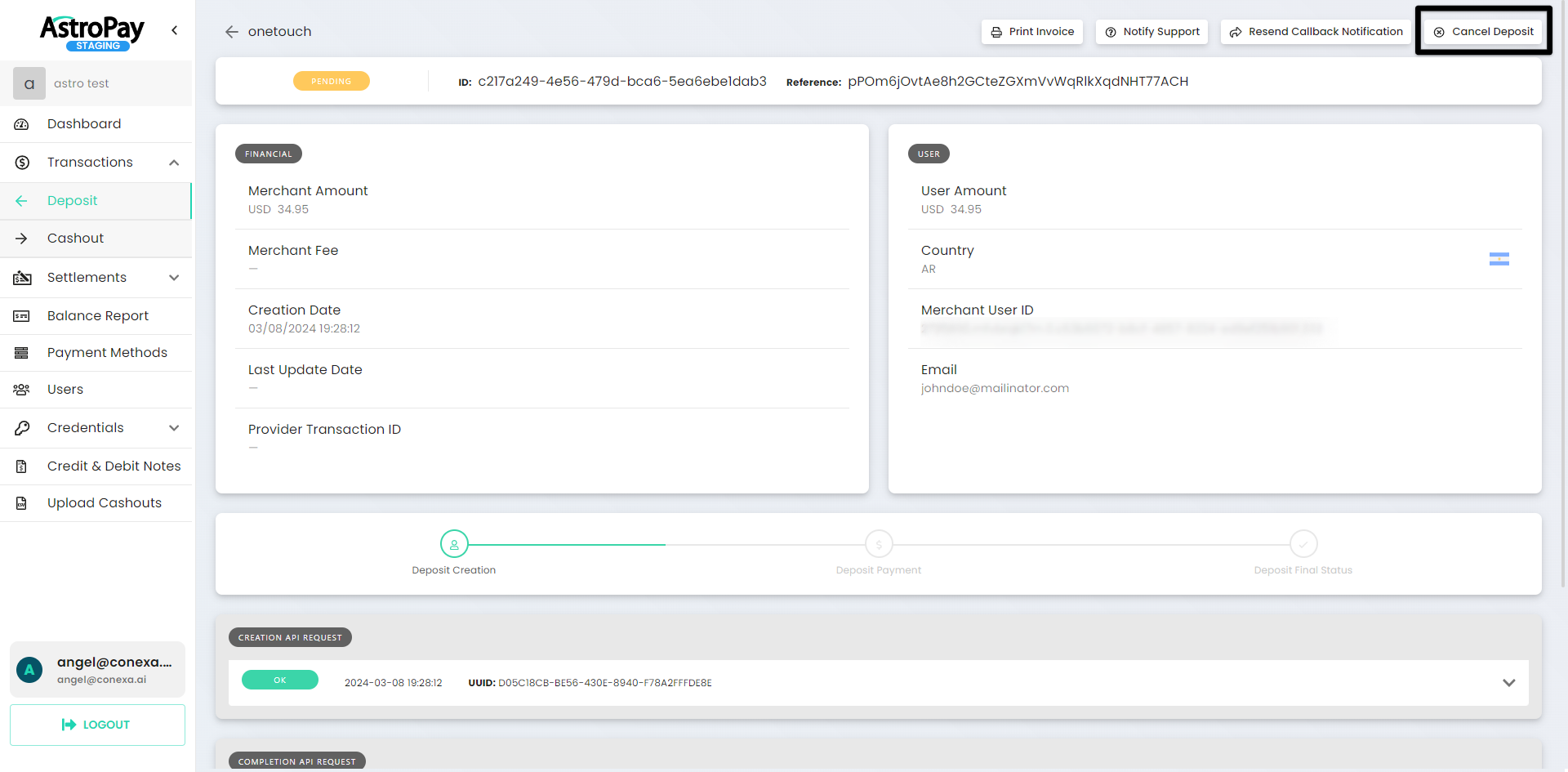Click the deposit ID value c217a249...
Image resolution: width=1568 pixels, height=772 pixels.
coord(622,82)
